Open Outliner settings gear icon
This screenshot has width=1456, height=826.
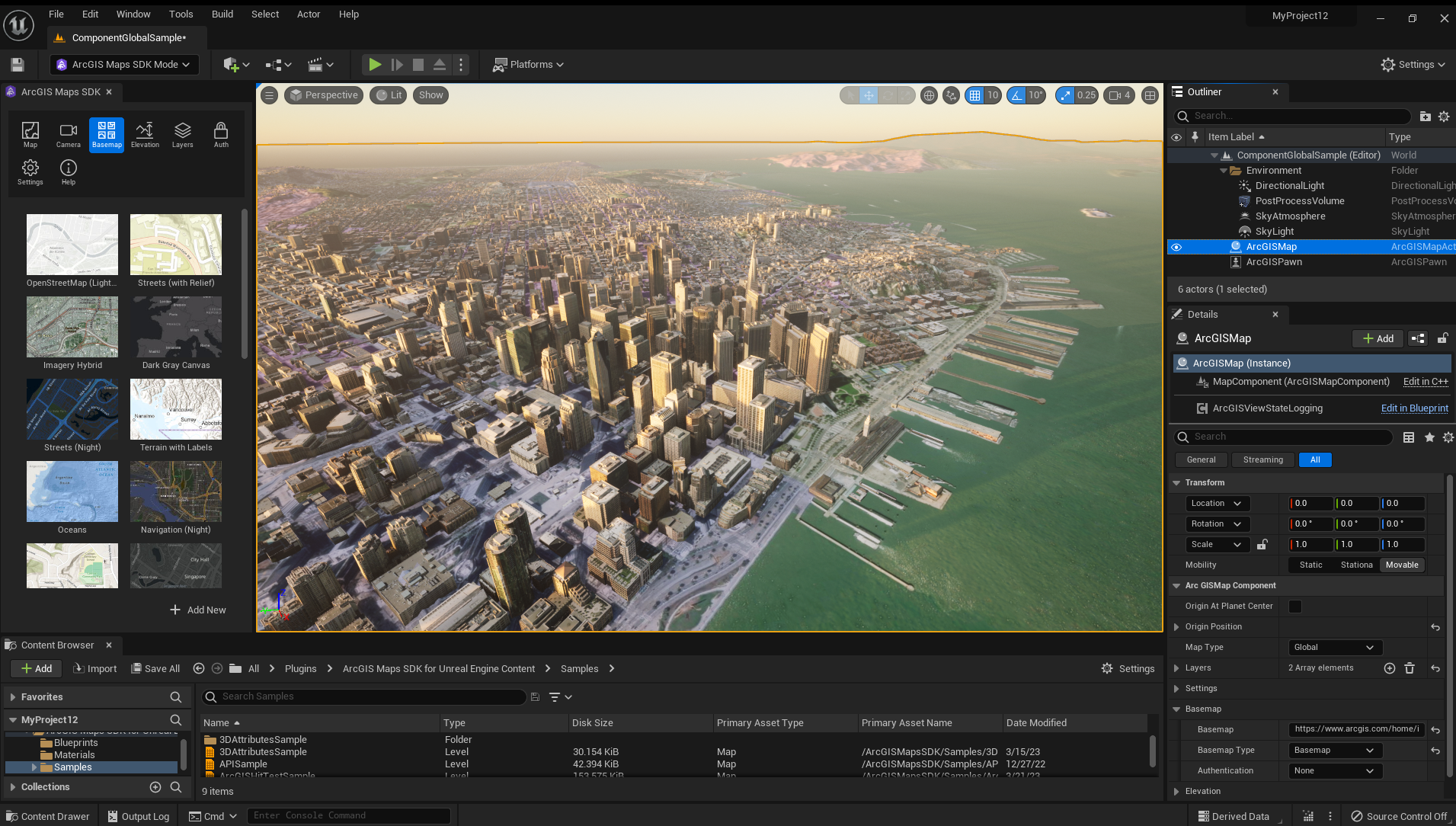[x=1444, y=117]
